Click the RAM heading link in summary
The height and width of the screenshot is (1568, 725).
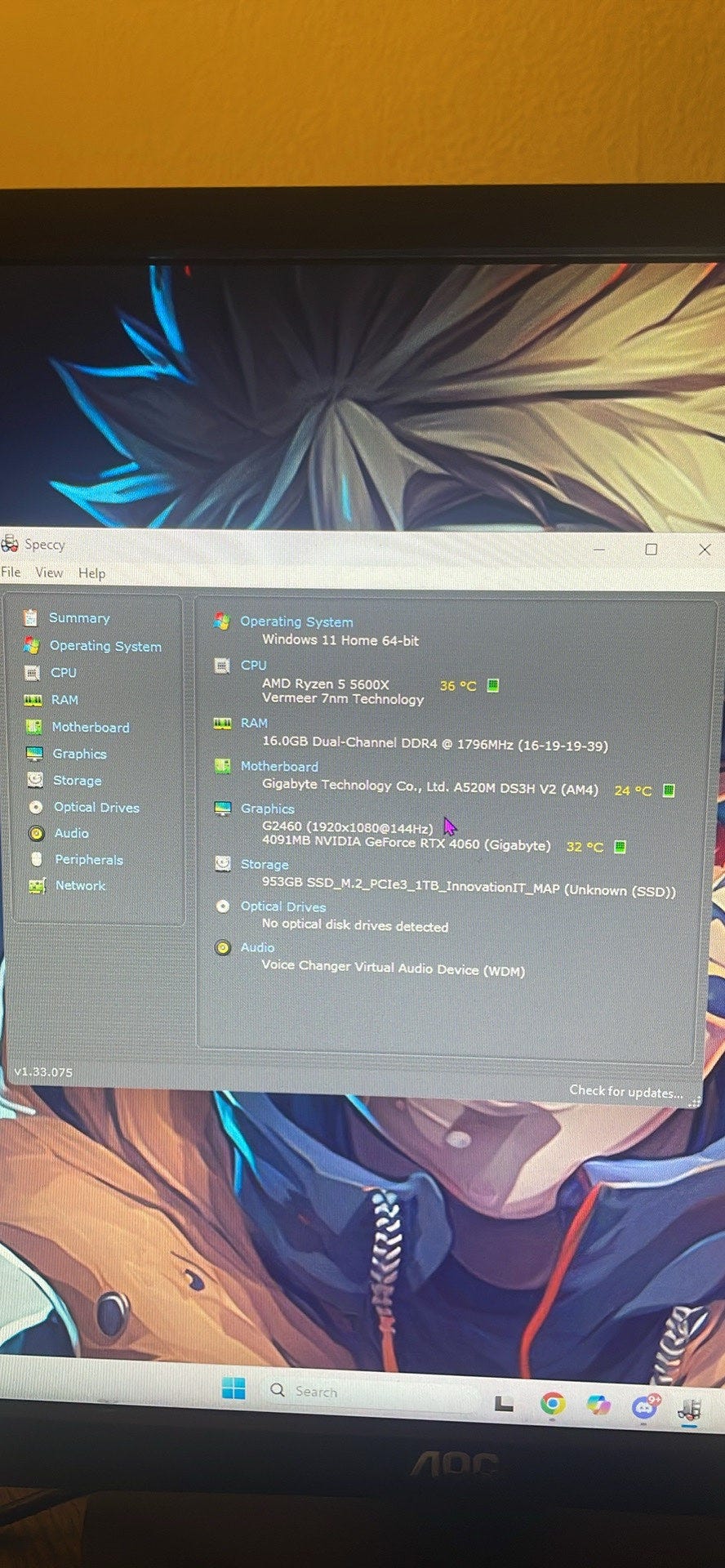pos(254,724)
